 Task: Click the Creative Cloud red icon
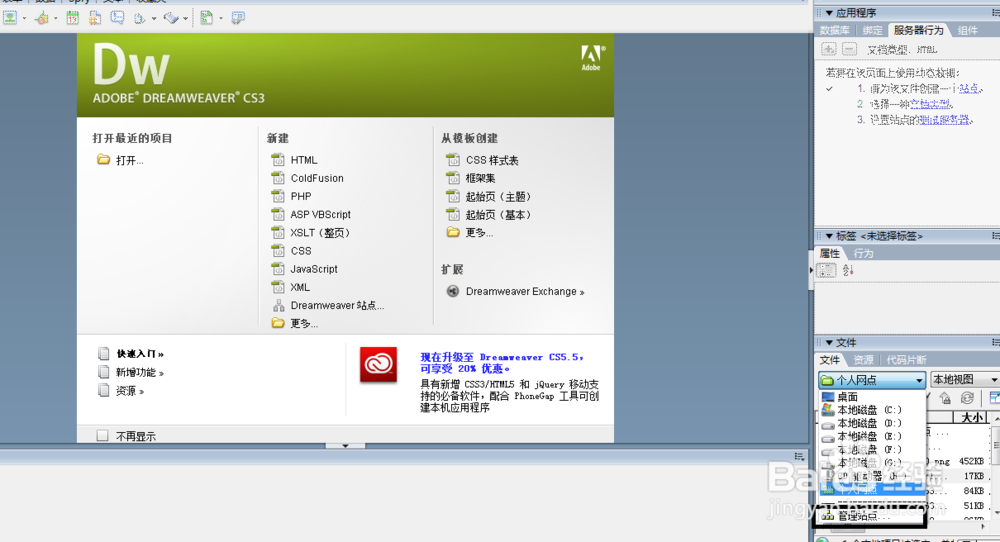pos(378,365)
